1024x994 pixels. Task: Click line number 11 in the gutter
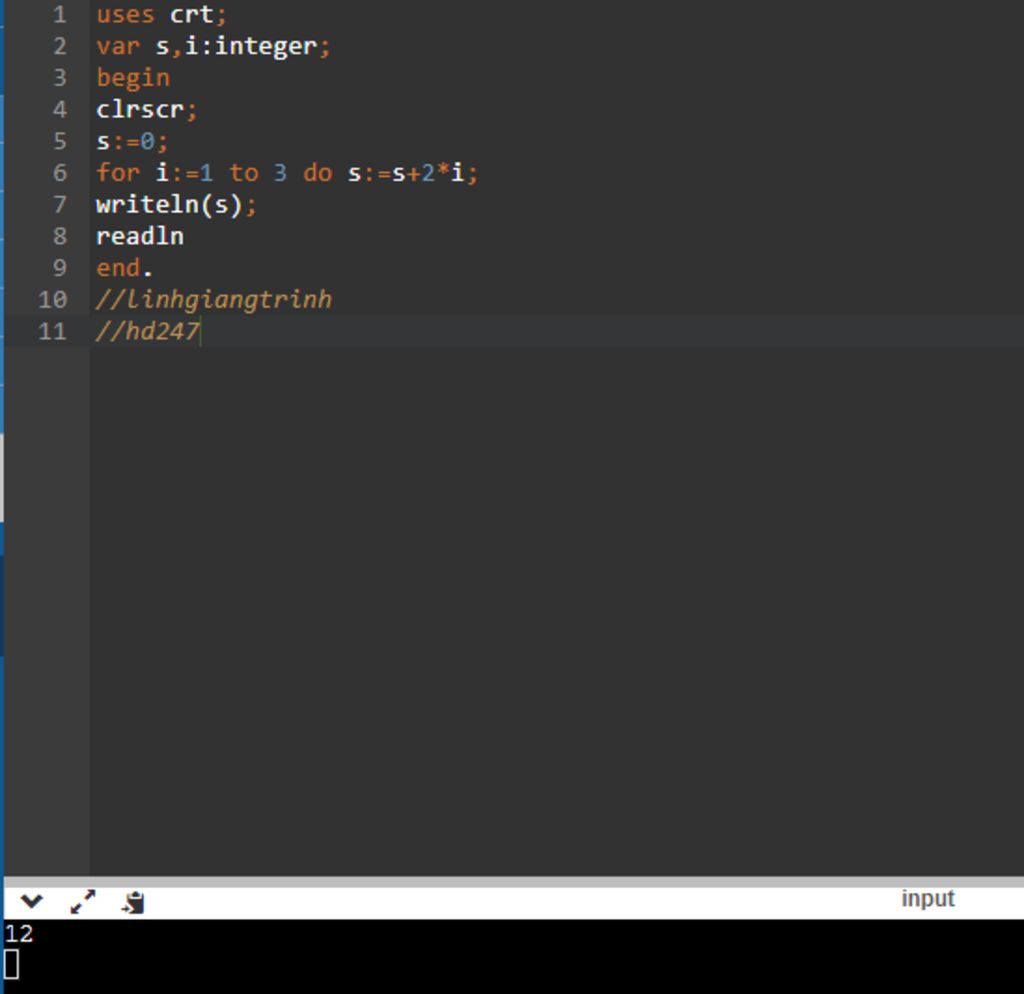[x=52, y=332]
